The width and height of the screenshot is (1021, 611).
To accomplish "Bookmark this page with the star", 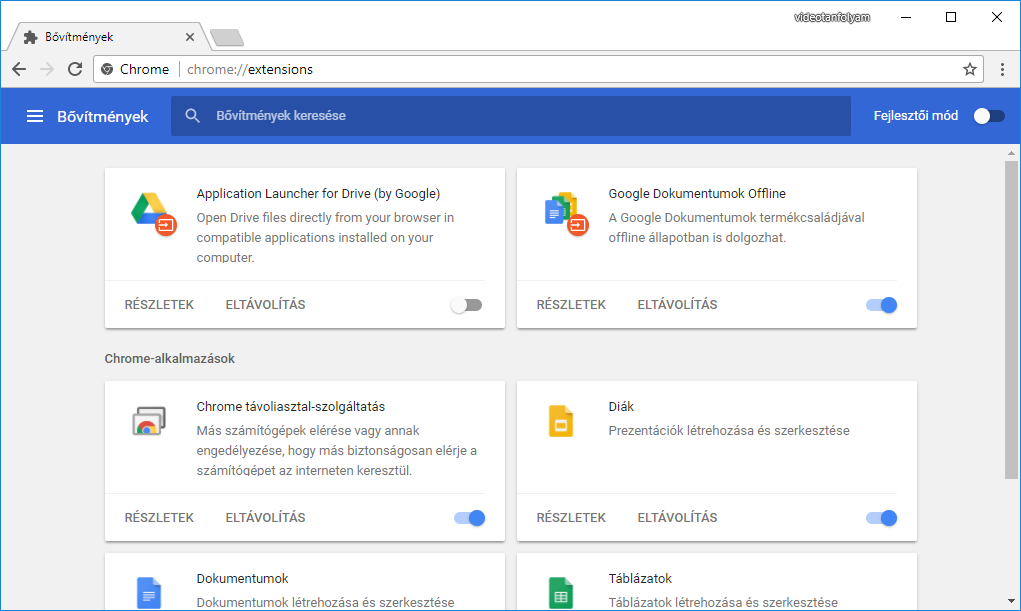I will 970,69.
